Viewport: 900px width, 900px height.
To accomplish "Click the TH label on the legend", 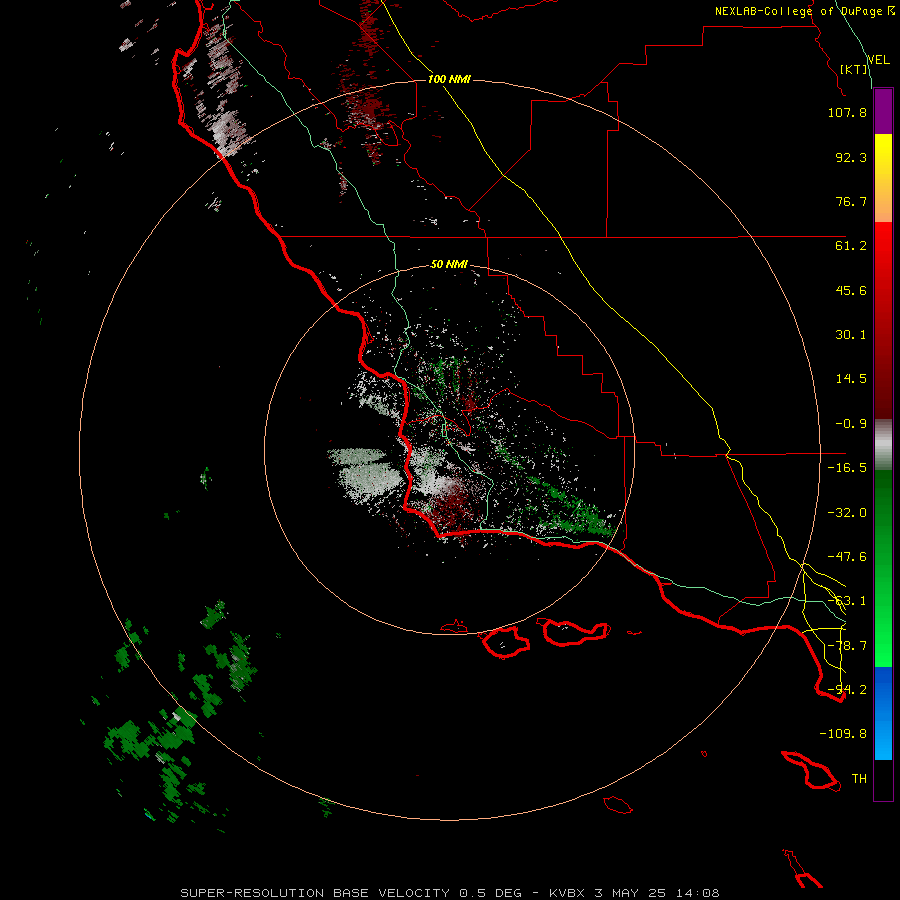I will coord(859,779).
